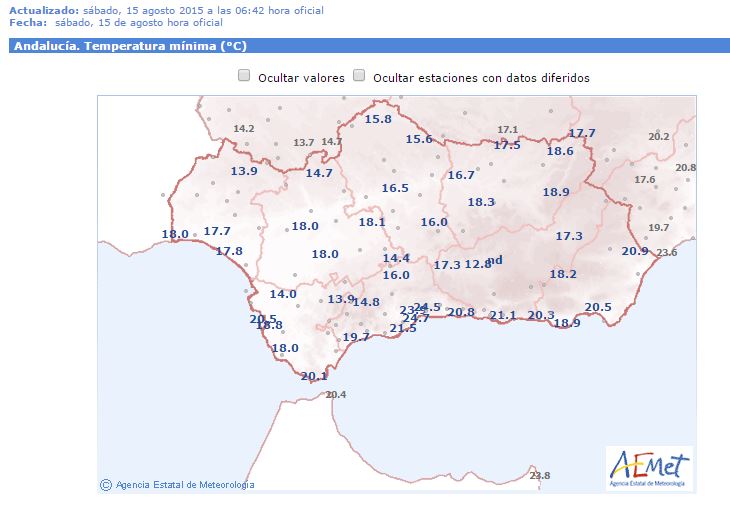730x510 pixels.
Task: Click the 21.1 coastal station marker
Action: click(x=503, y=316)
